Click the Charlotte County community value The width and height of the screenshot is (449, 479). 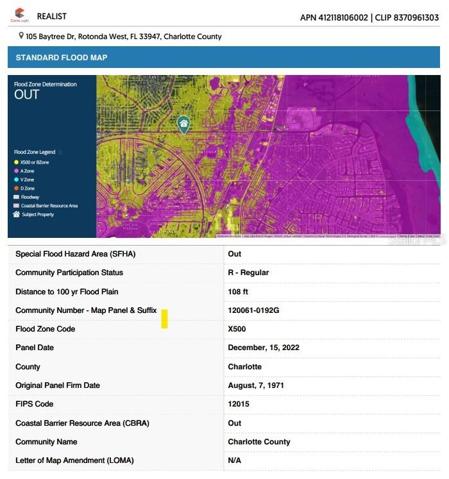tap(259, 442)
